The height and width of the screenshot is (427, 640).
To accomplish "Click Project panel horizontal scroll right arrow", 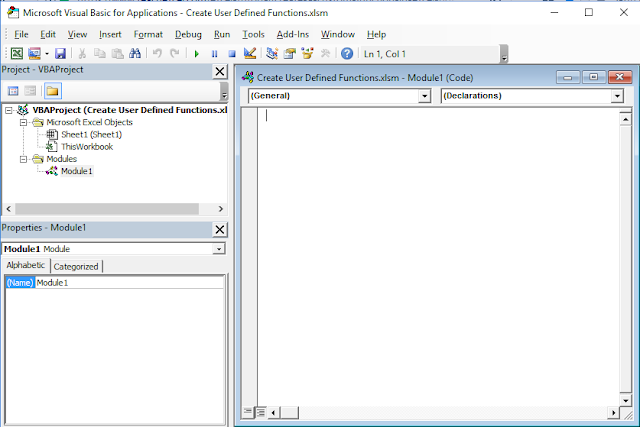I will [221, 209].
